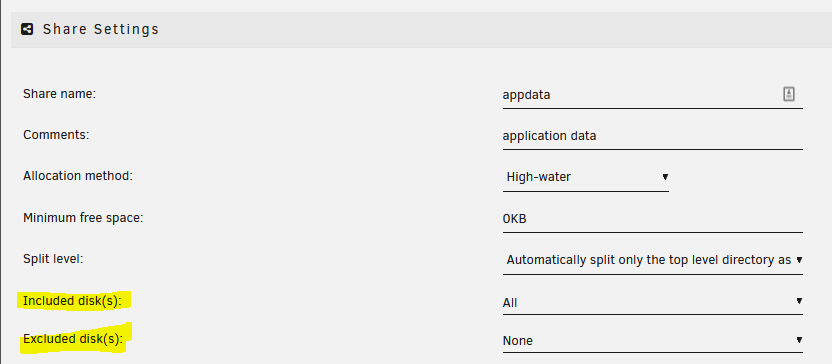Screen dimensions: 832x364
Task: Click the share icon beside Share Settings
Action: [27, 29]
